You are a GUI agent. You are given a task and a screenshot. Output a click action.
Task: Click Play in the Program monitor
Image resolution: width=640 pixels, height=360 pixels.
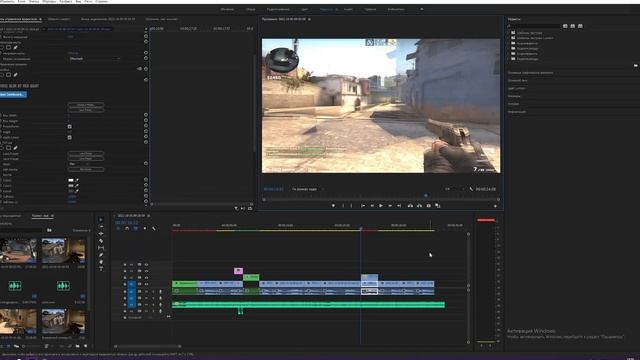381,206
